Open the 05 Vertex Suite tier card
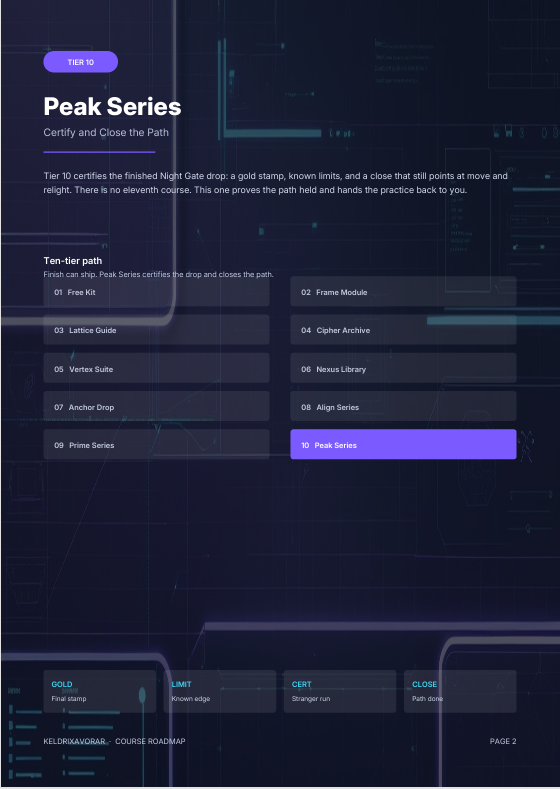The height and width of the screenshot is (789, 560). pyautogui.click(x=156, y=368)
